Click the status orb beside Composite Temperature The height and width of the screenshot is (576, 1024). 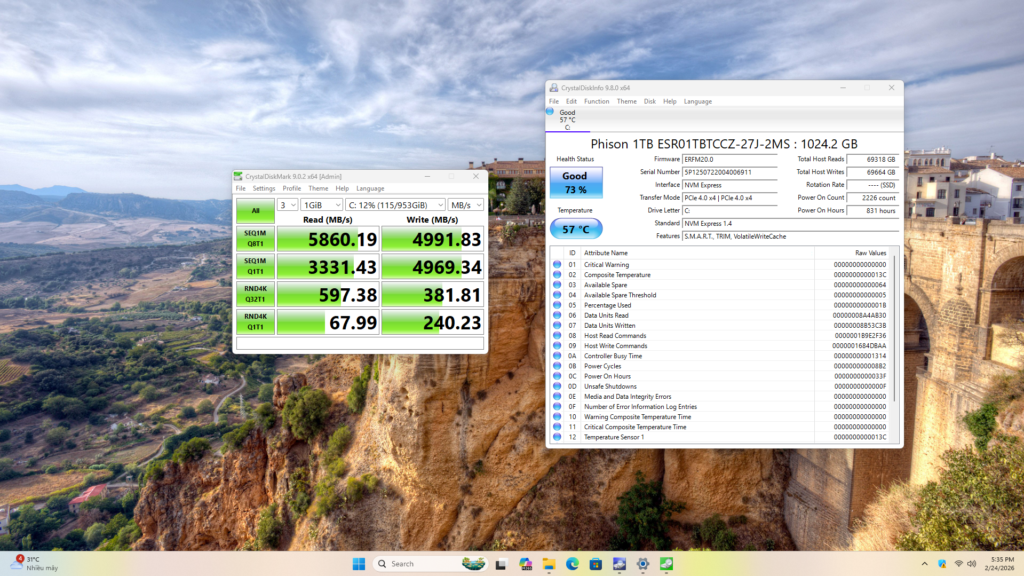(x=557, y=274)
